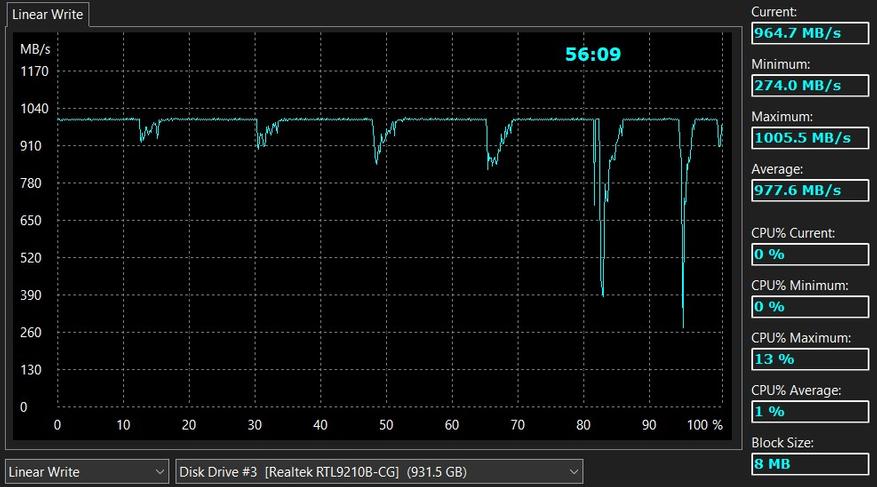Click the Current: label
Screen dimensions: 877x487
[774, 12]
